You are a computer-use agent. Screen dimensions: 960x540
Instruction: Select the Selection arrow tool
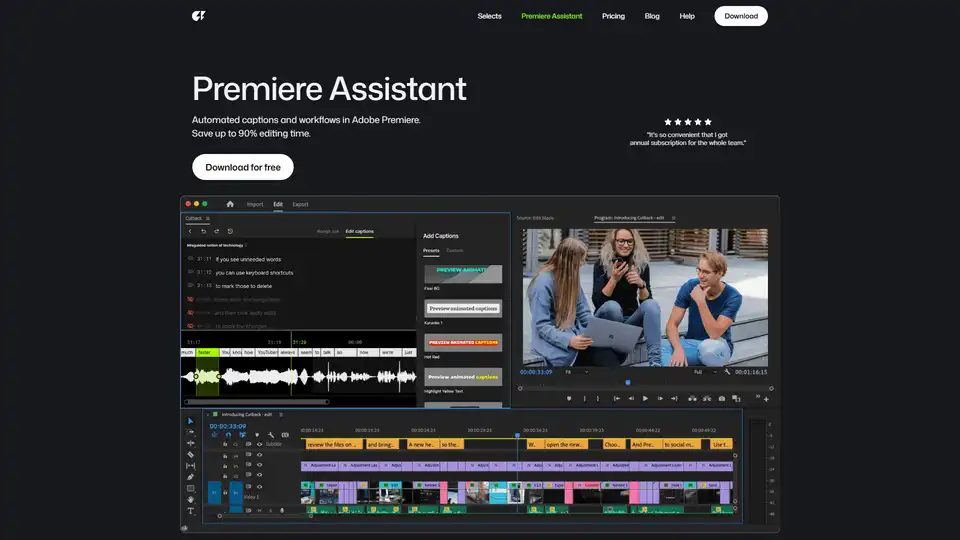[190, 421]
